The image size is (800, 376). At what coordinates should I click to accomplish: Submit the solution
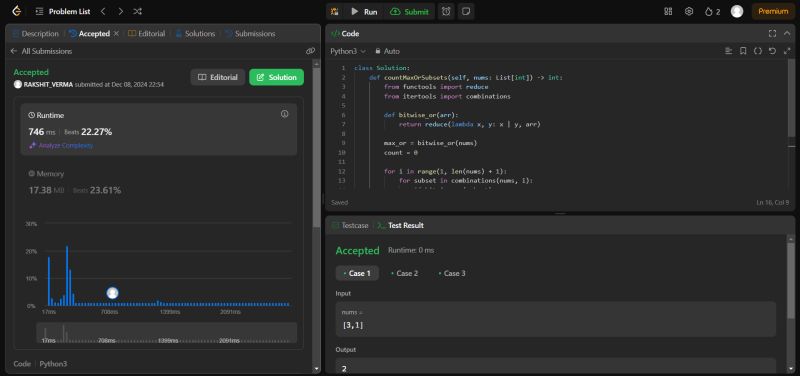(410, 11)
